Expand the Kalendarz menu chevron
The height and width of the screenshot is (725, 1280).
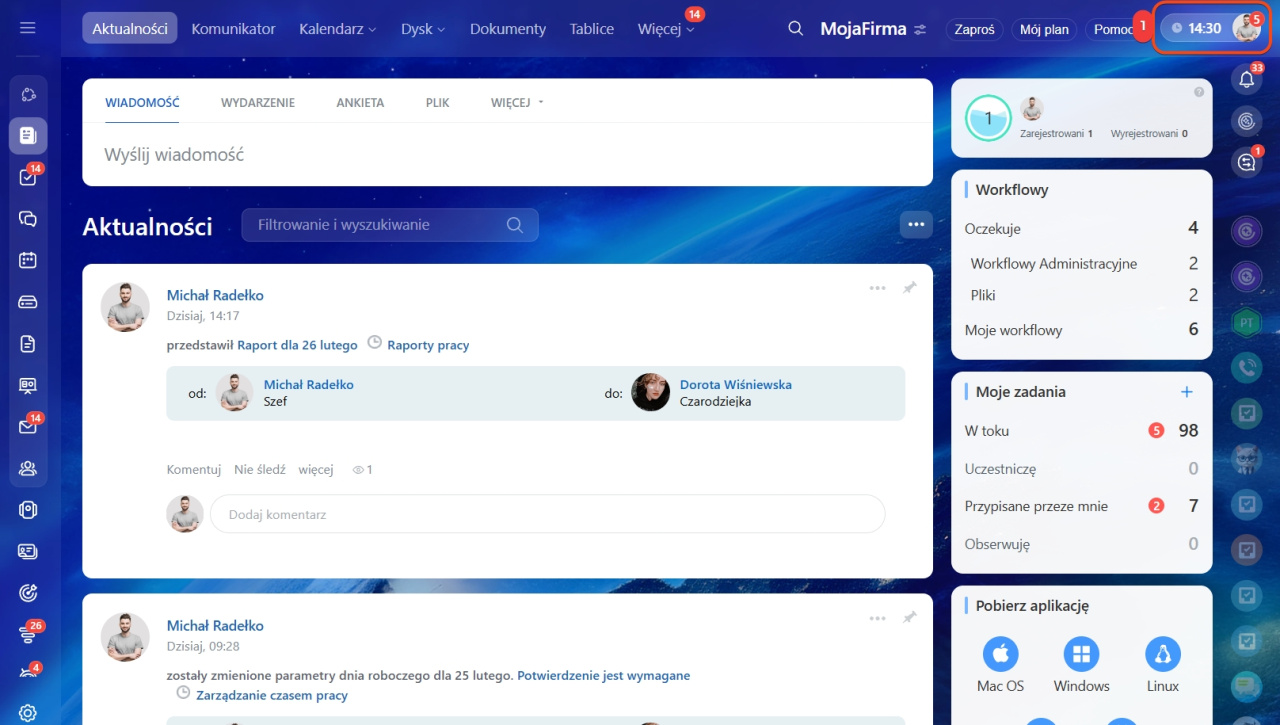372,30
